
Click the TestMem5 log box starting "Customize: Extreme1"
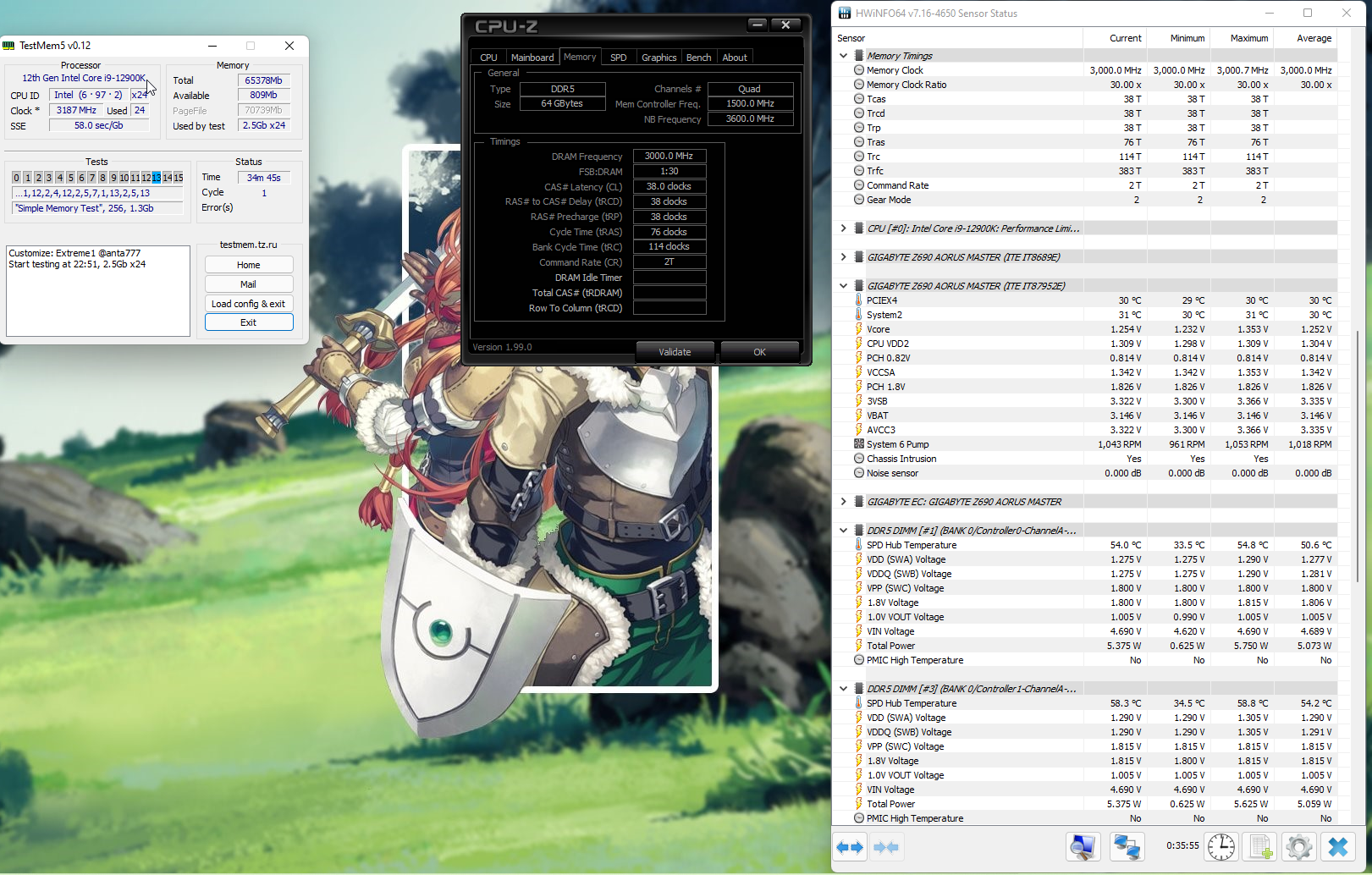click(x=98, y=291)
